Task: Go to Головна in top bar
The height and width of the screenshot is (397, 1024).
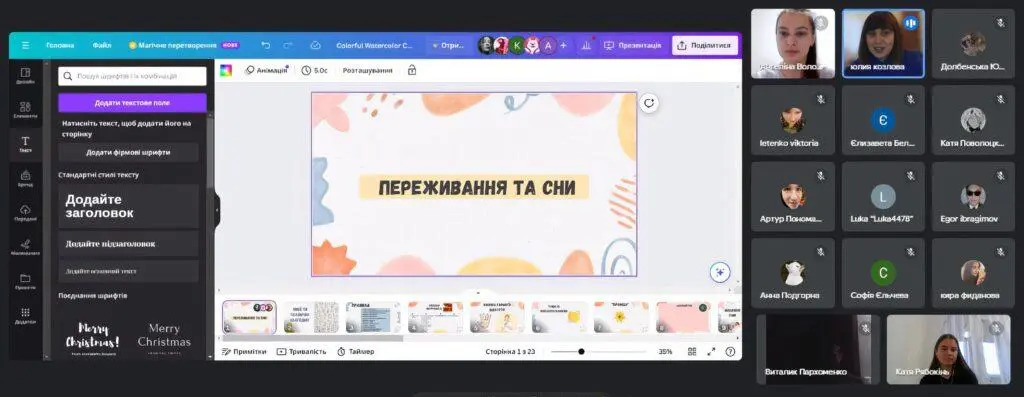Action: coord(60,46)
